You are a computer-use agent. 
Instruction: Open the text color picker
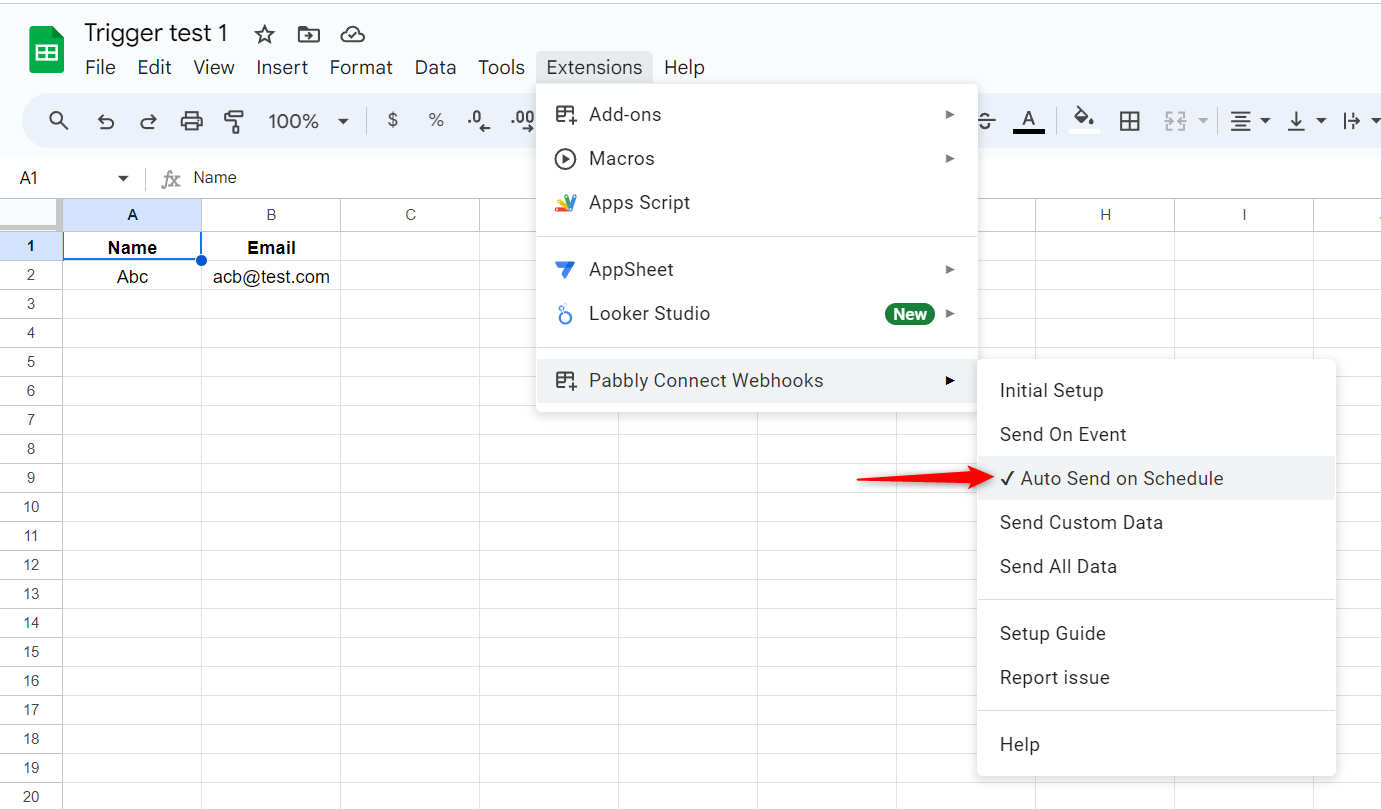pos(1028,121)
